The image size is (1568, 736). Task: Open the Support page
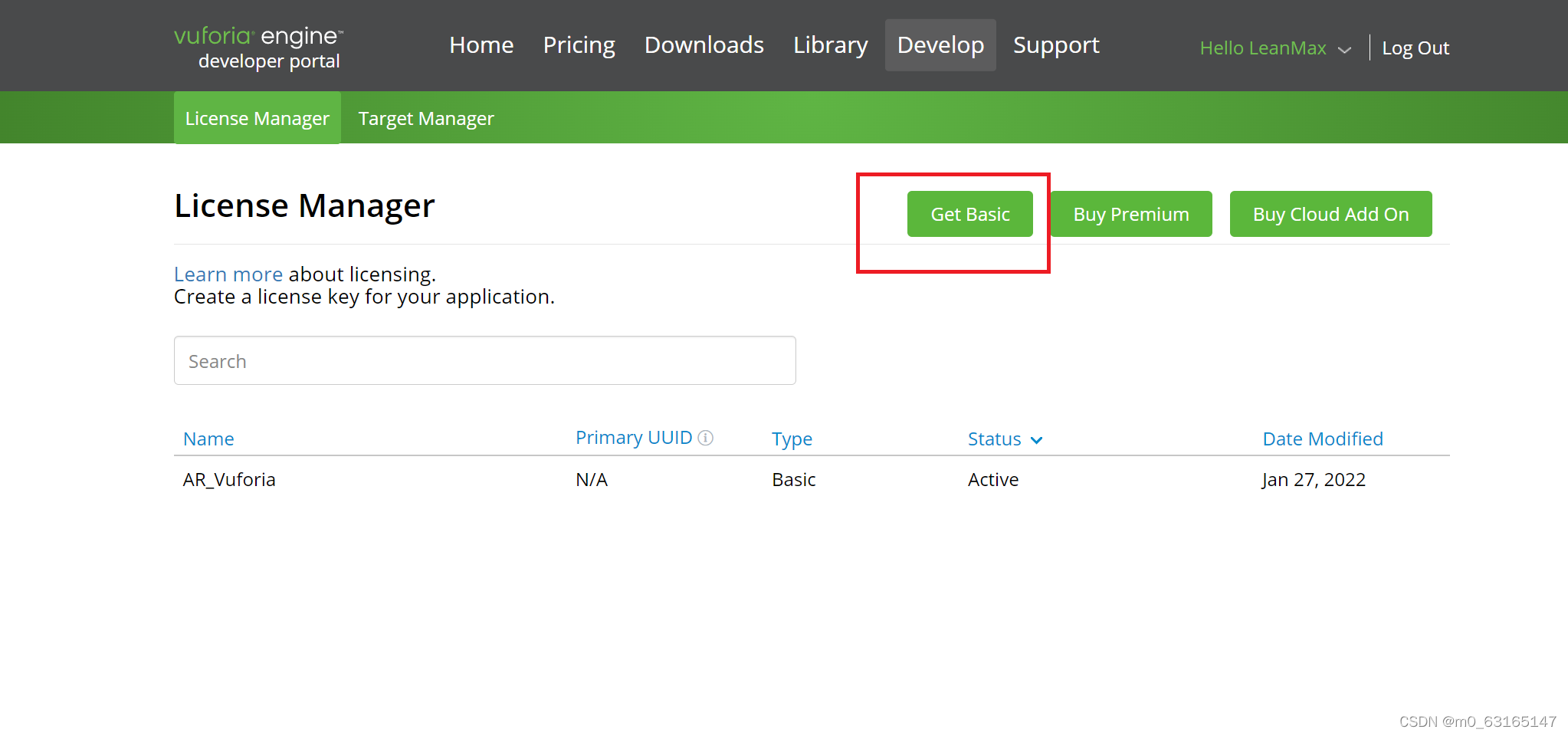pos(1056,45)
